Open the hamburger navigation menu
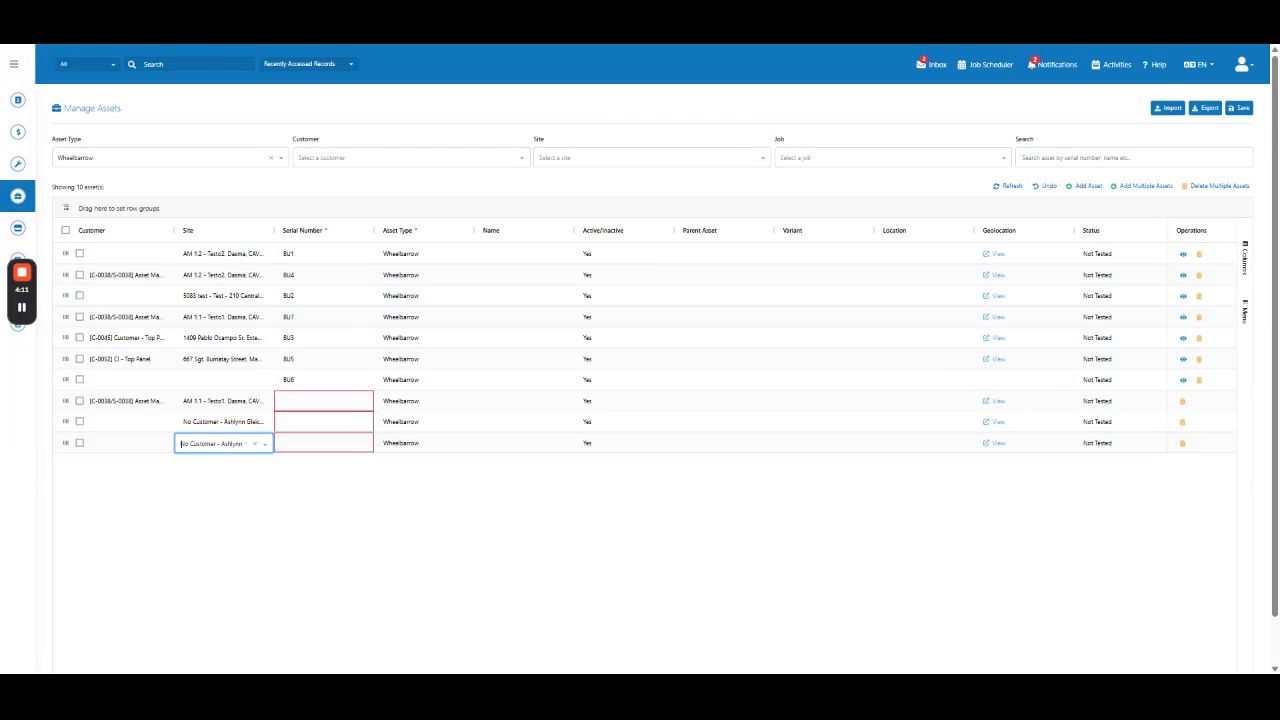This screenshot has height=720, width=1280. 14,64
